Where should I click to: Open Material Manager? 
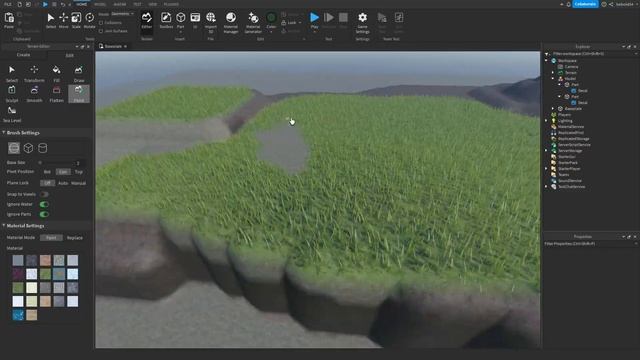[x=231, y=22]
